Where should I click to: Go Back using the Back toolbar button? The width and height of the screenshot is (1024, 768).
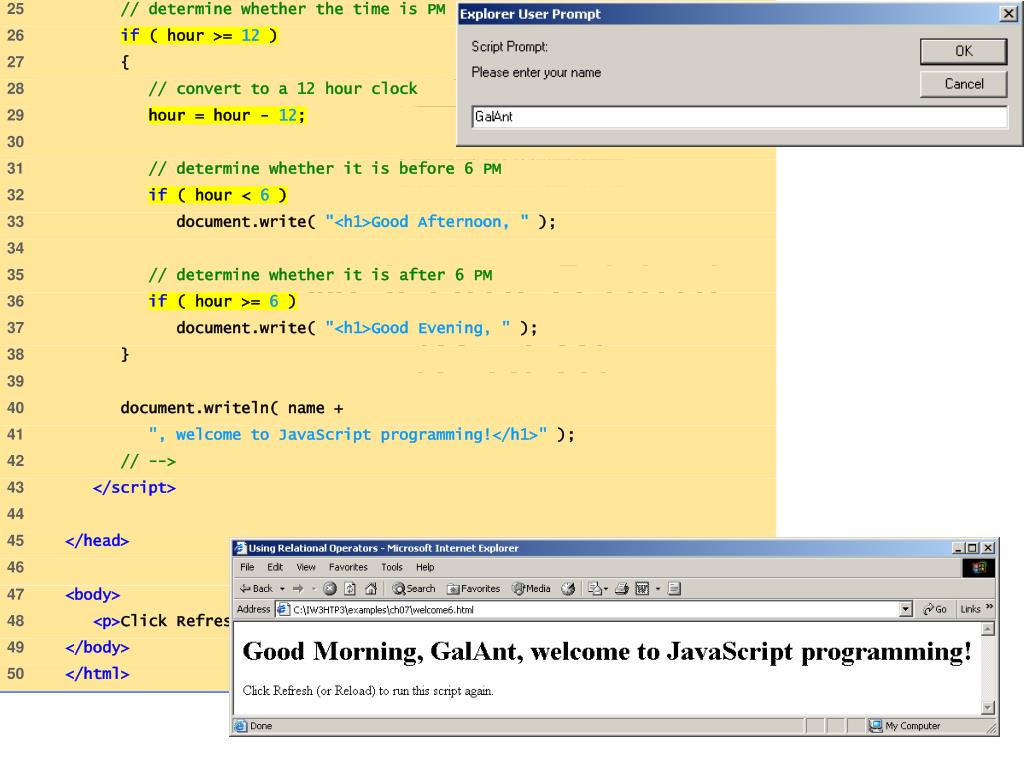256,588
